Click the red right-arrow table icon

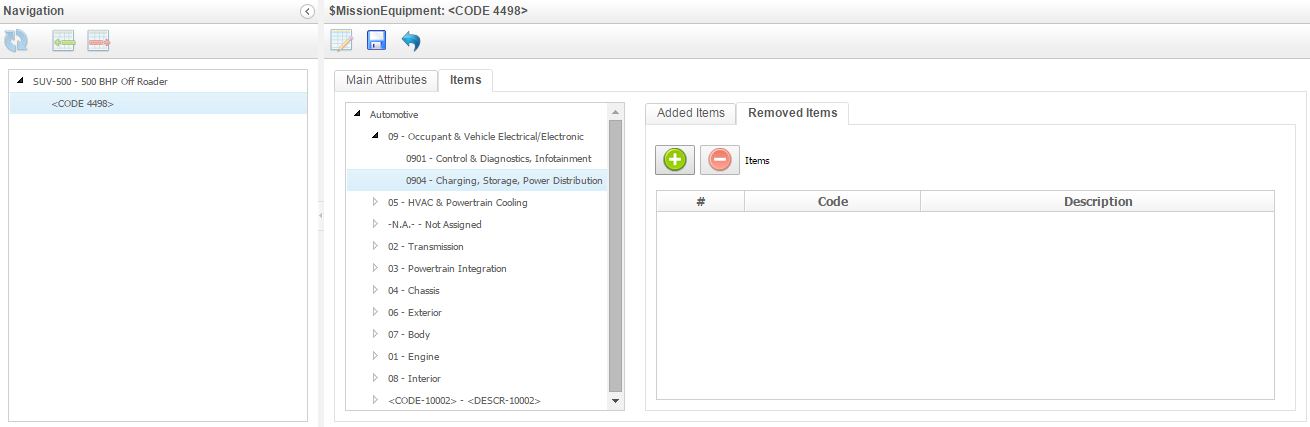coord(98,41)
